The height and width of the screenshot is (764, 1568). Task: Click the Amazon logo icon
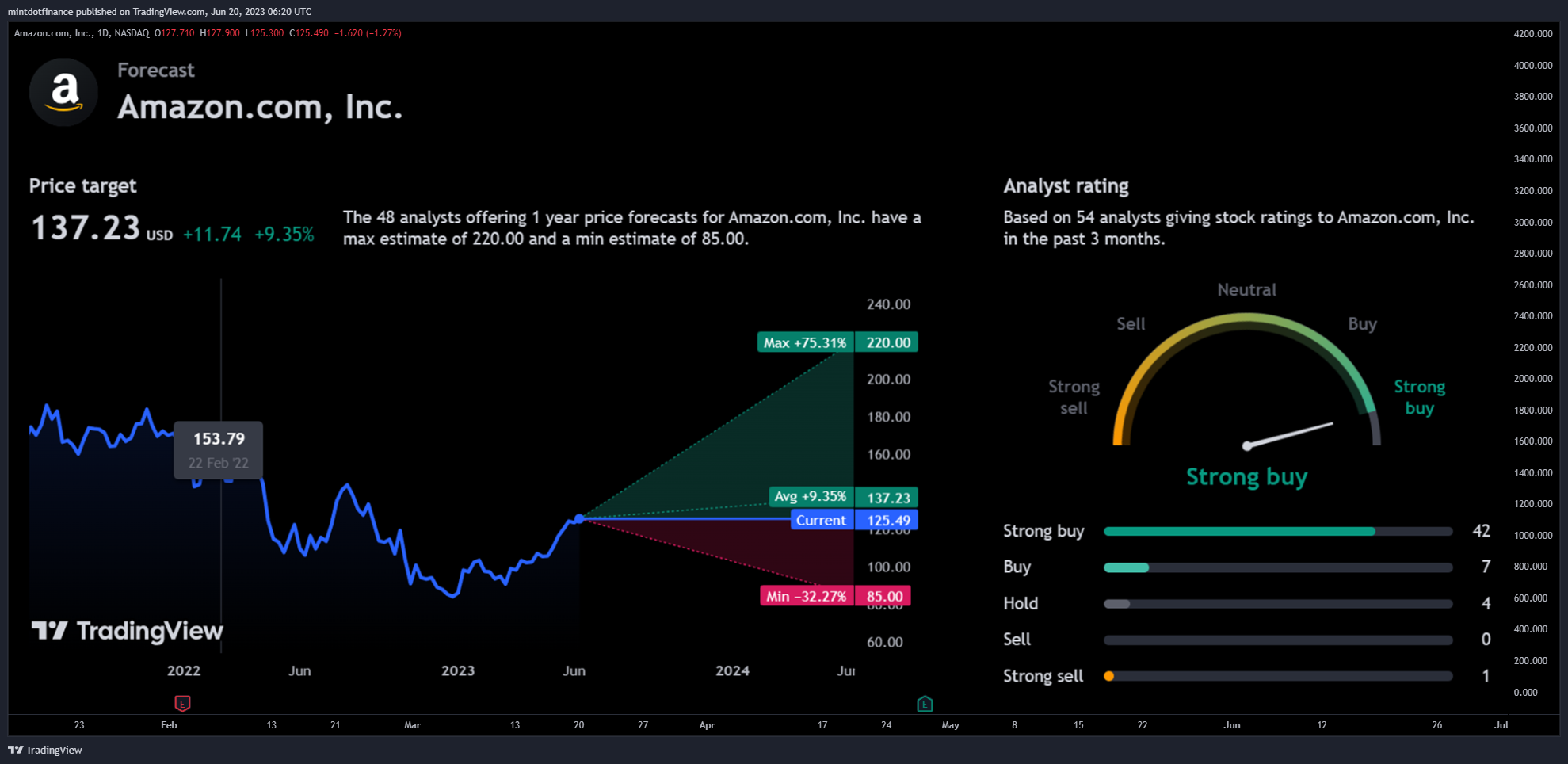tap(64, 92)
